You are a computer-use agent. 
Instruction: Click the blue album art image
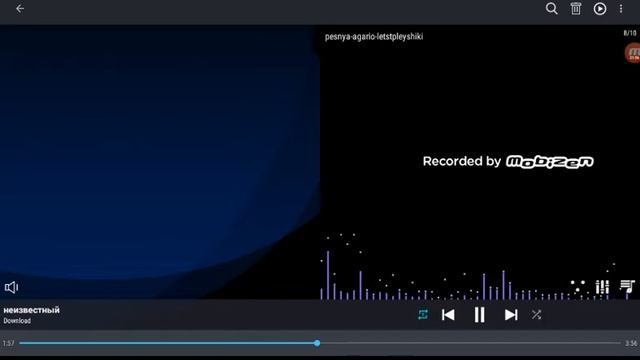159,162
